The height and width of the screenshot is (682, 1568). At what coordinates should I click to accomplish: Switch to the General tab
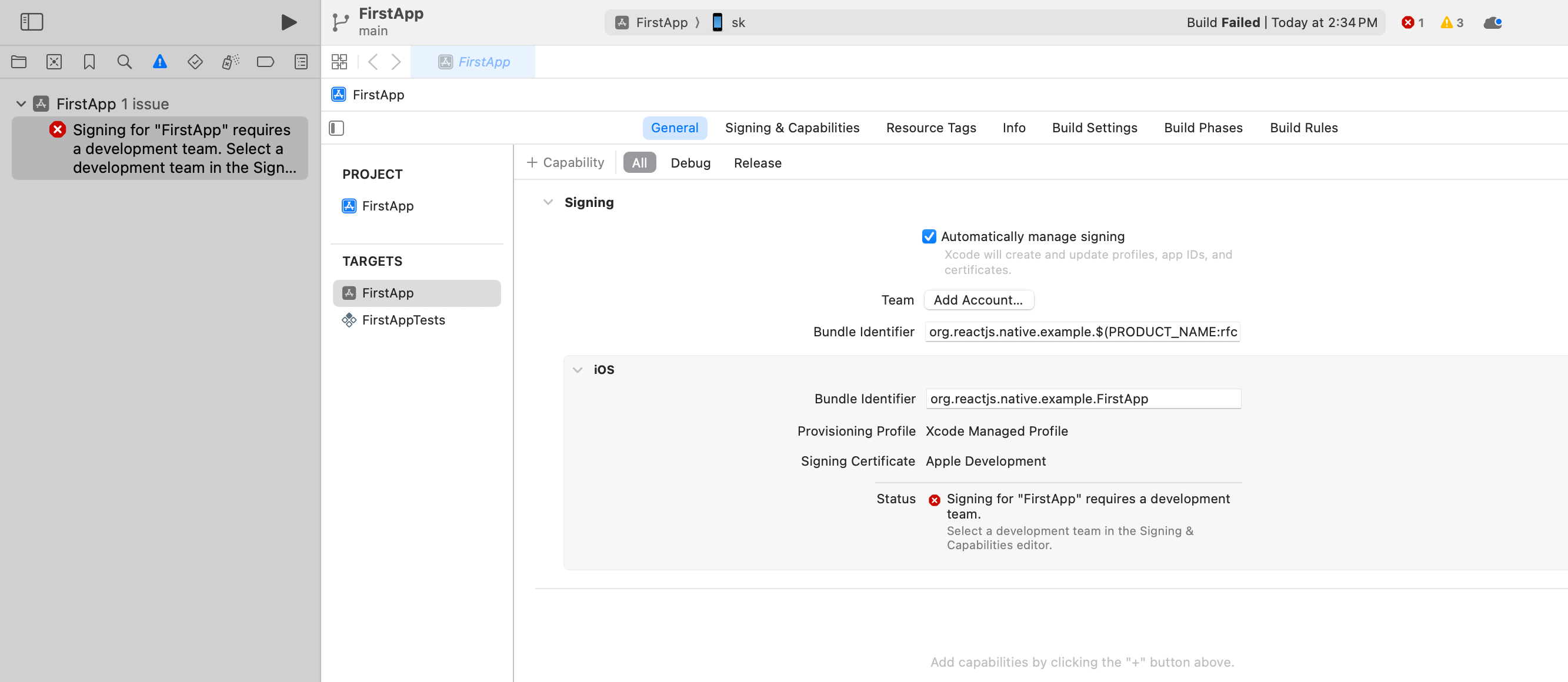tap(675, 128)
